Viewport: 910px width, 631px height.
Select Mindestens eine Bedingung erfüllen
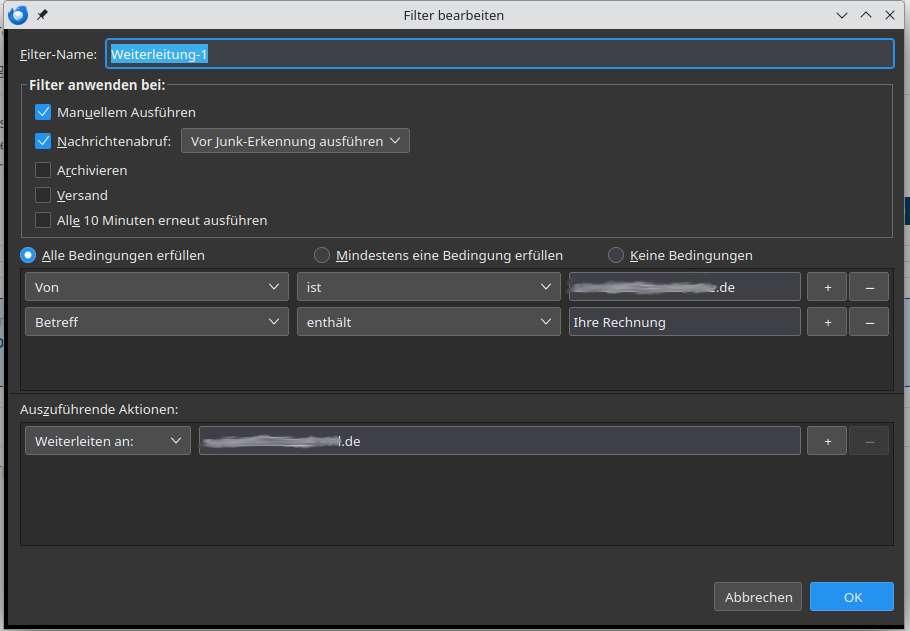point(322,255)
